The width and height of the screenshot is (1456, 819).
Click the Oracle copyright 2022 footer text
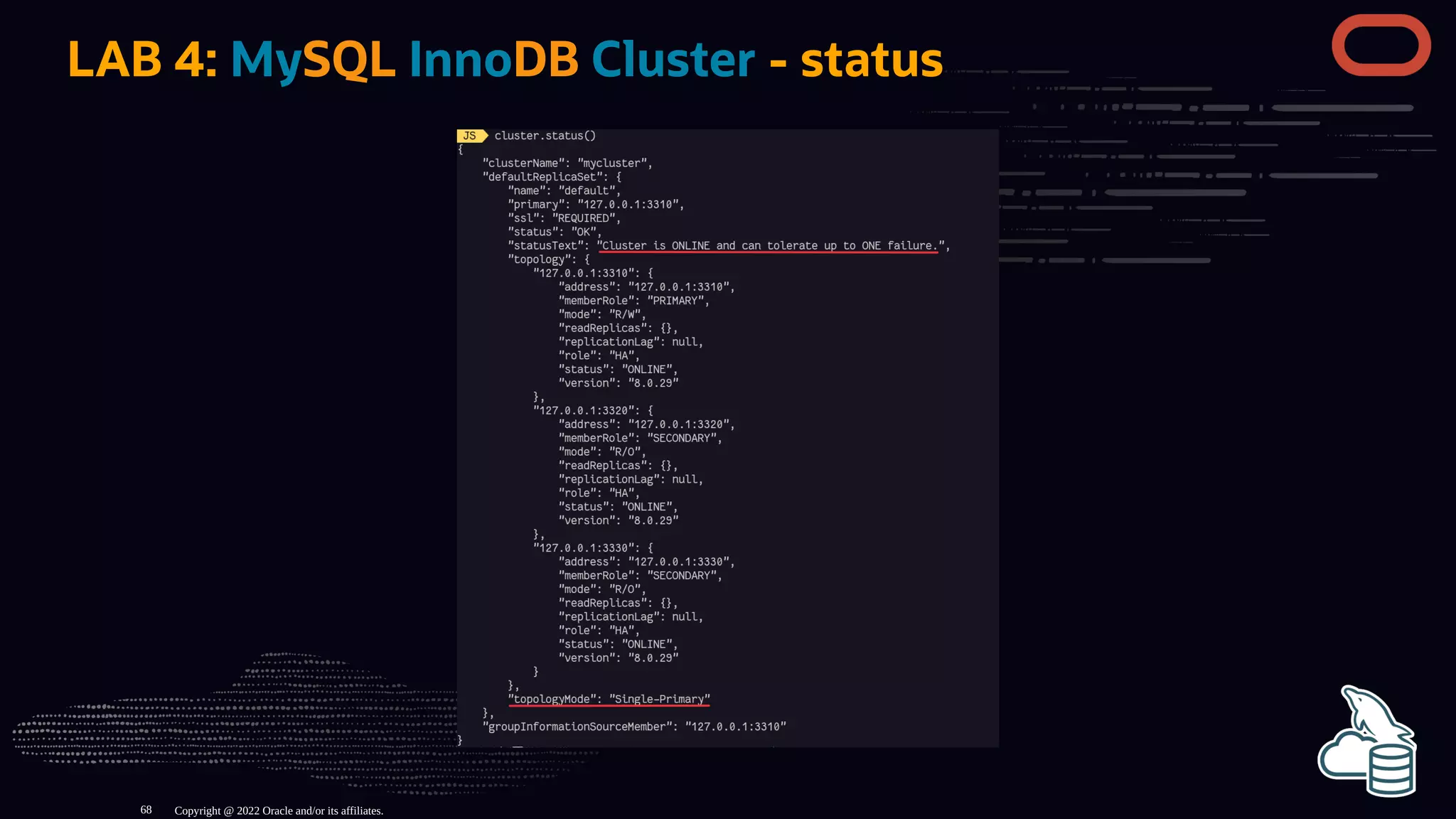[x=279, y=810]
